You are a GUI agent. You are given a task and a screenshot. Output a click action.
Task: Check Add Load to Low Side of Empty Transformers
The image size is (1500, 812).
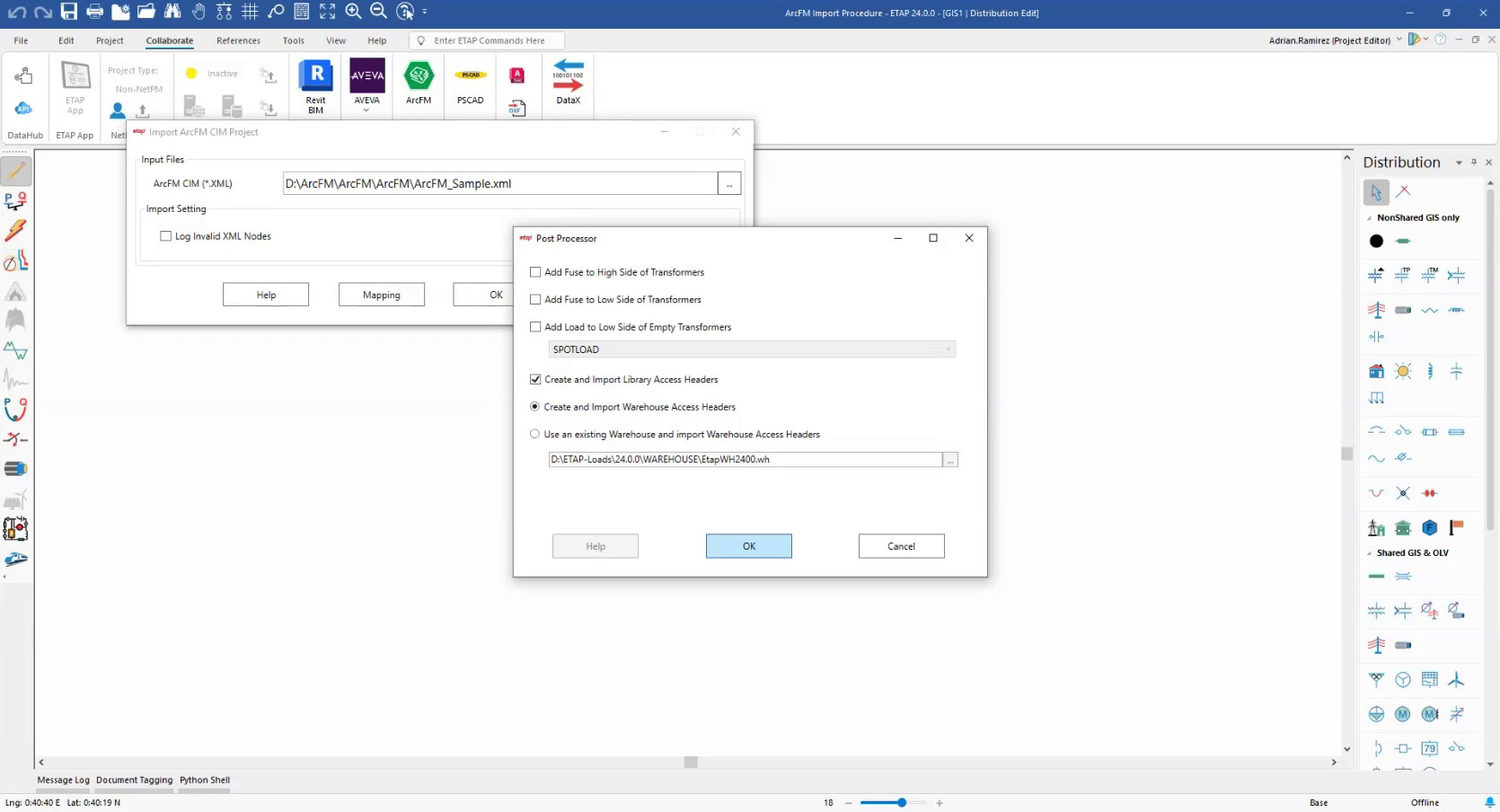535,327
